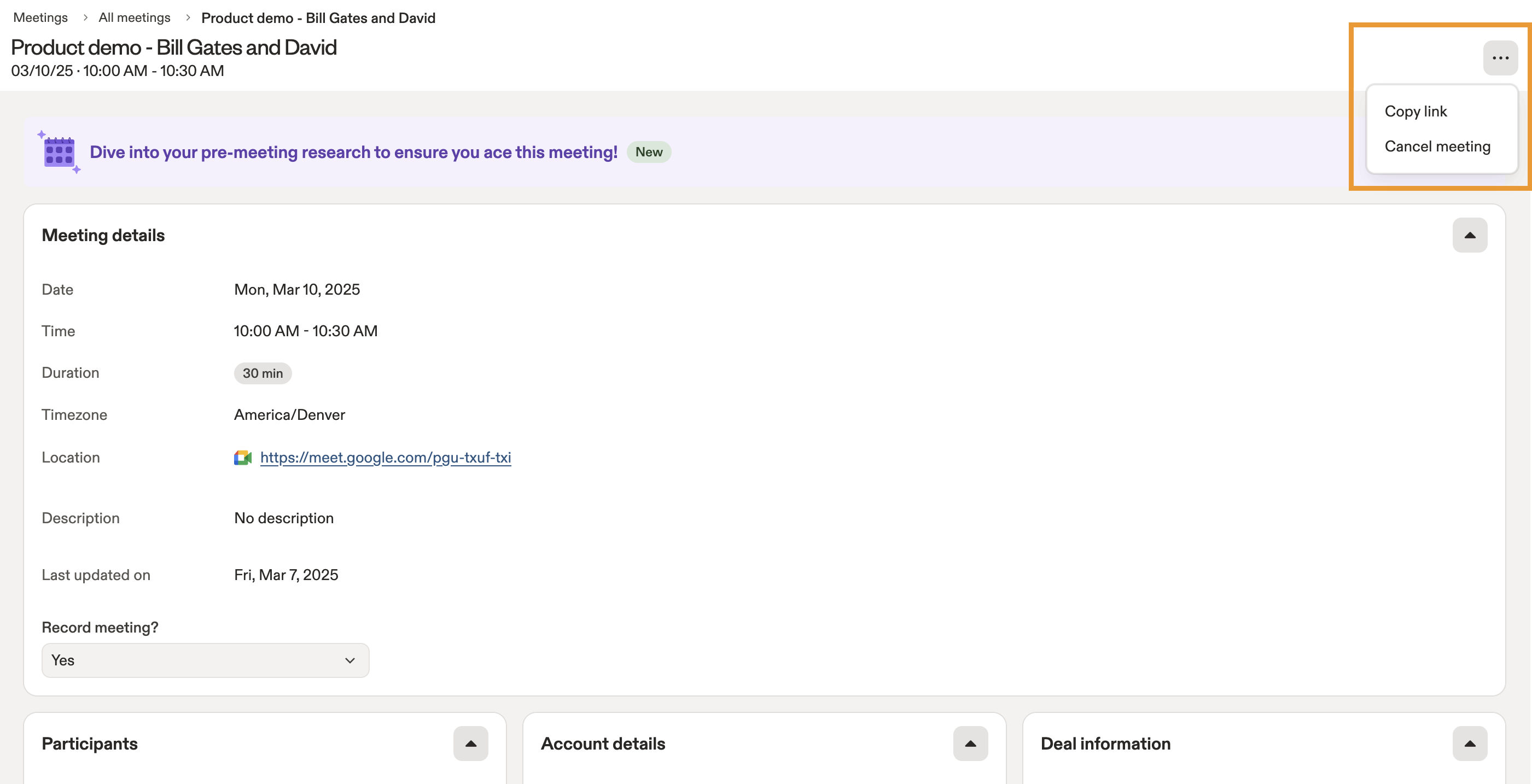
Task: Click the purple calendar research icon
Action: click(x=59, y=153)
